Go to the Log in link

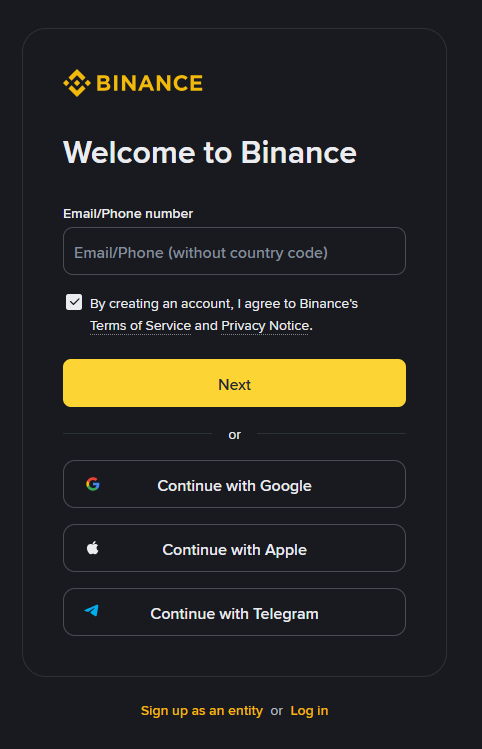309,711
